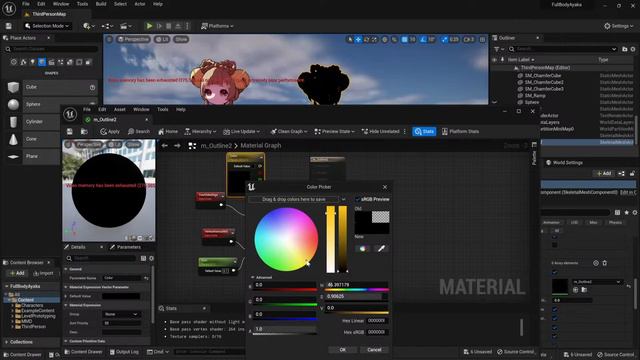Click the browse to asset icon in material editor

click(84, 131)
